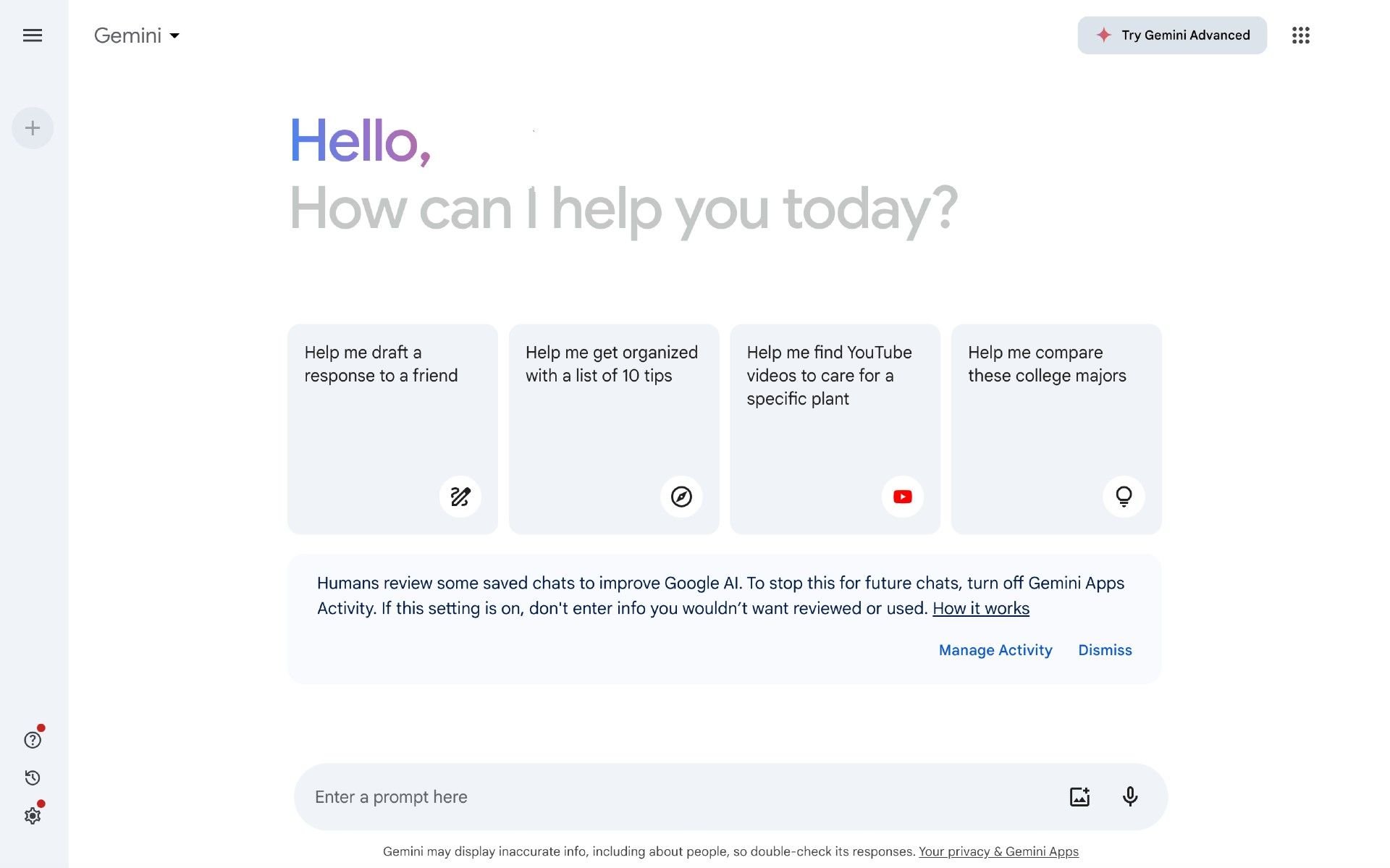
Task: Dismiss the privacy notice
Action: tap(1105, 650)
